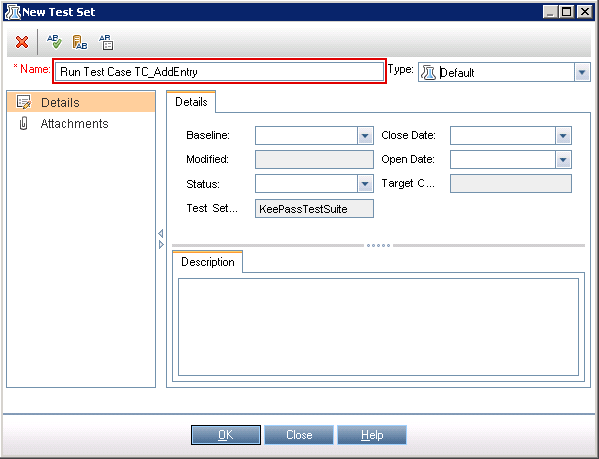Image resolution: width=599 pixels, height=459 pixels.
Task: Collapse the sidebar with the splitter arrows
Action: (x=161, y=233)
